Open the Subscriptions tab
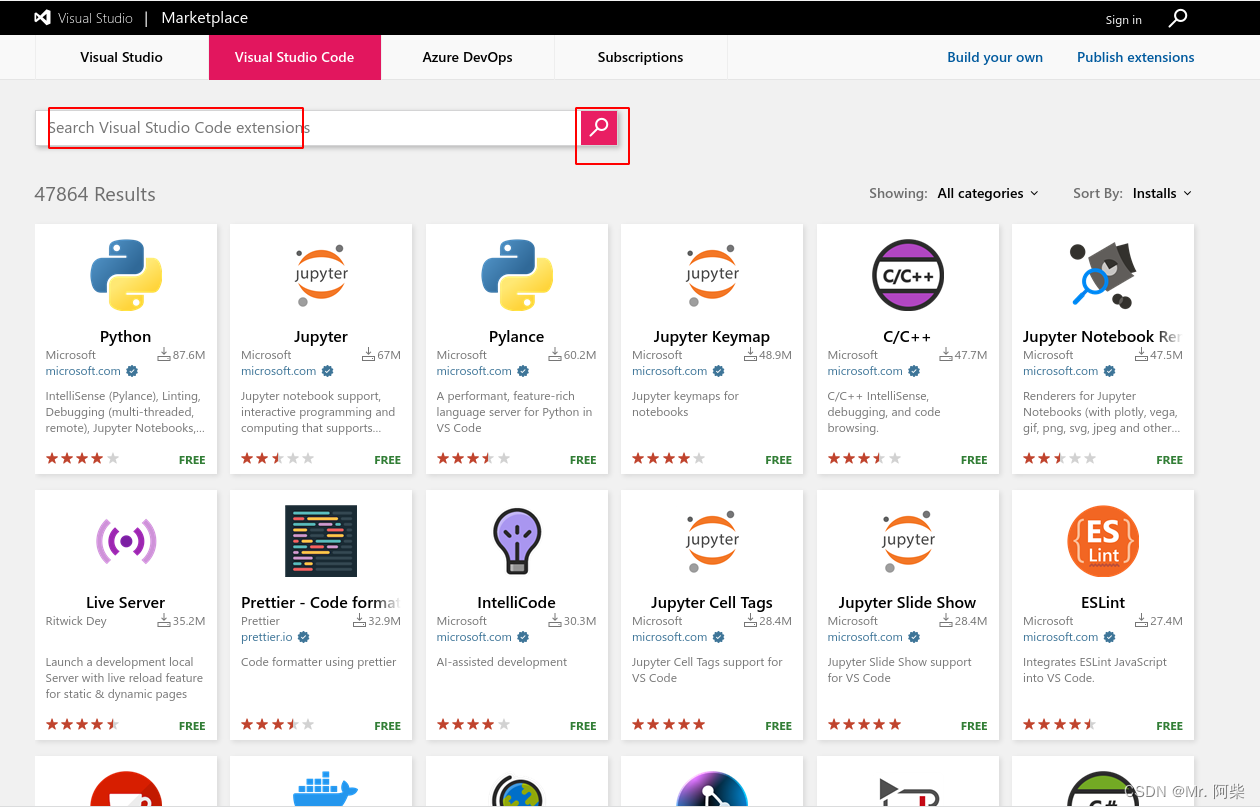The width and height of the screenshot is (1260, 809). 641,57
